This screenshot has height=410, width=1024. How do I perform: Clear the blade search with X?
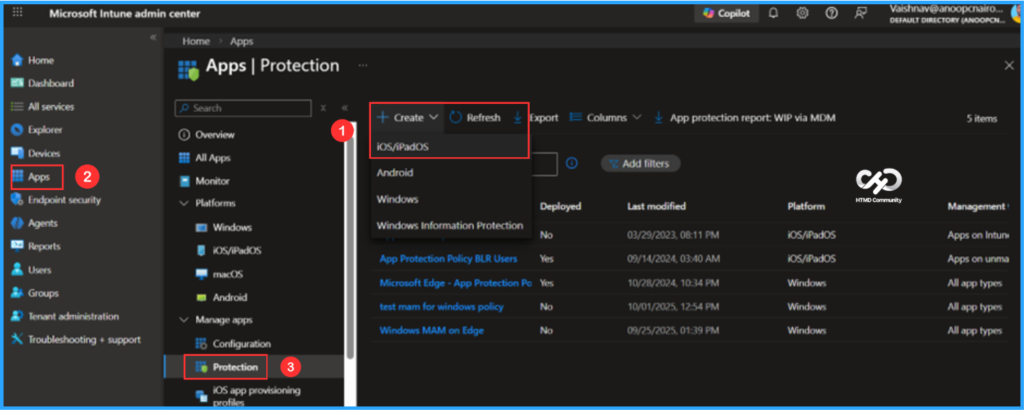323,108
